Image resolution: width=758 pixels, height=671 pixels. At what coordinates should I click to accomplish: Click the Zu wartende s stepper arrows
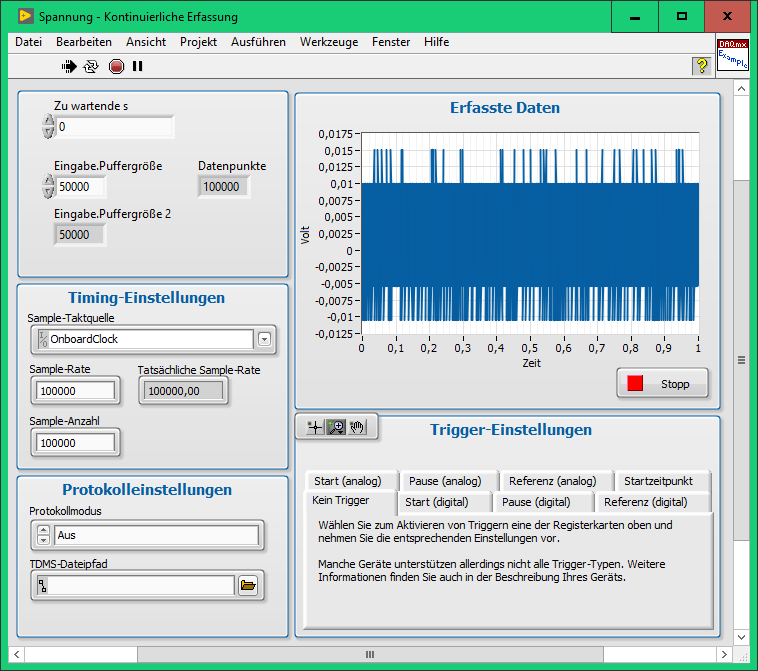(x=48, y=127)
